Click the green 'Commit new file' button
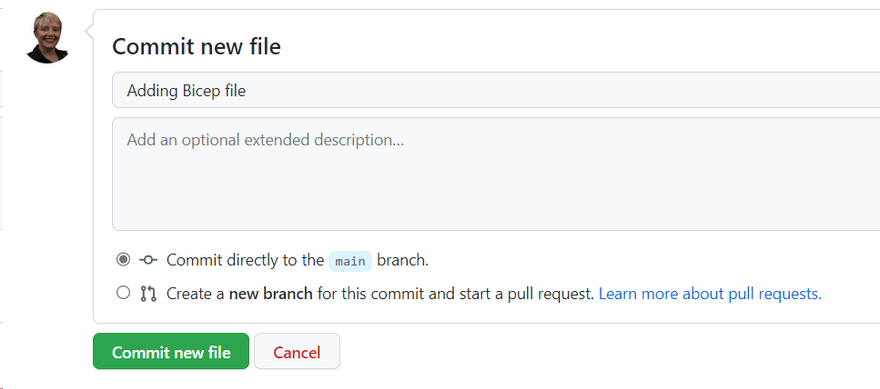Viewport: 880px width, 389px height. (x=171, y=351)
